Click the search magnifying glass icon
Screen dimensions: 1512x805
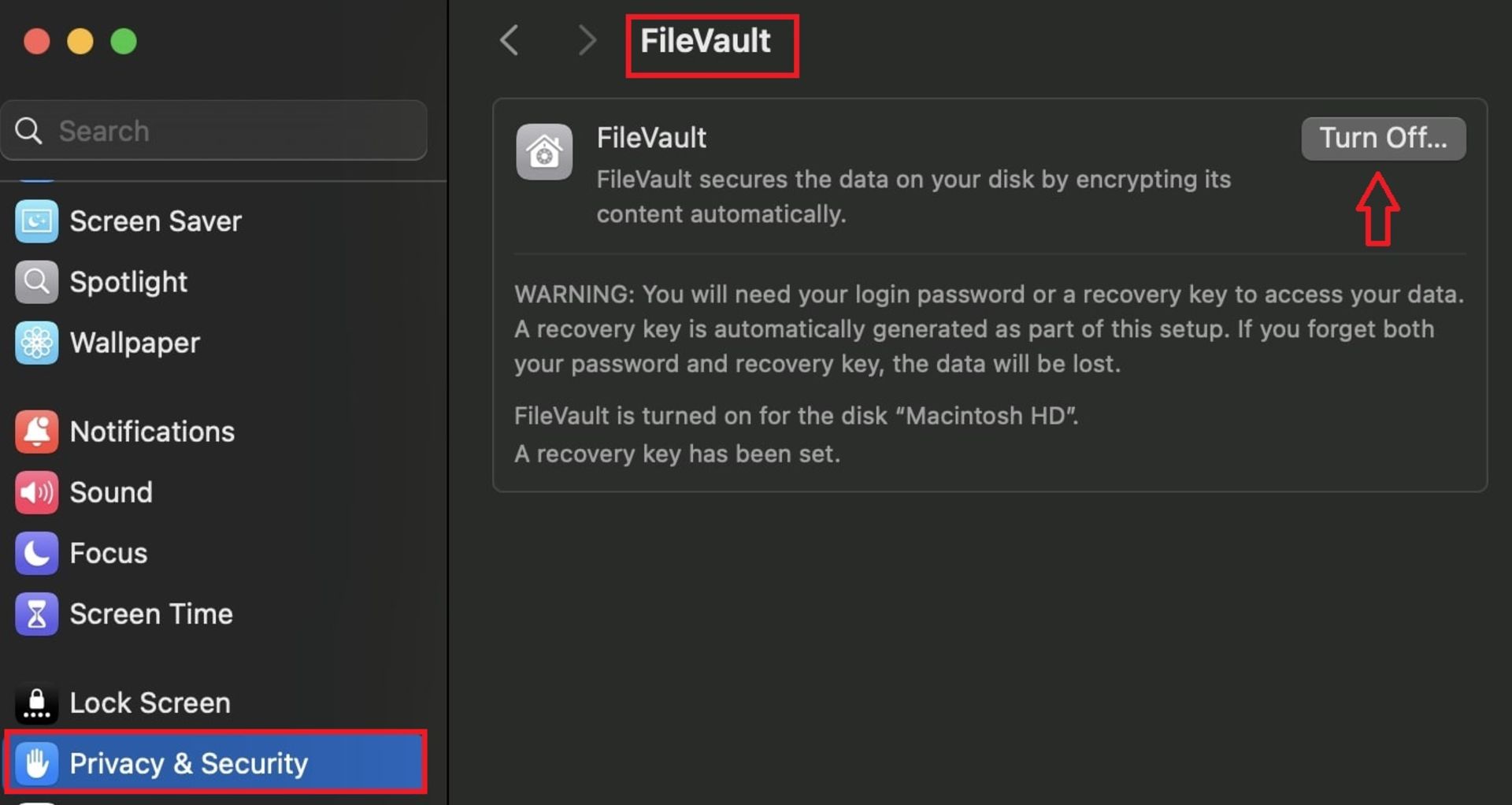click(29, 131)
